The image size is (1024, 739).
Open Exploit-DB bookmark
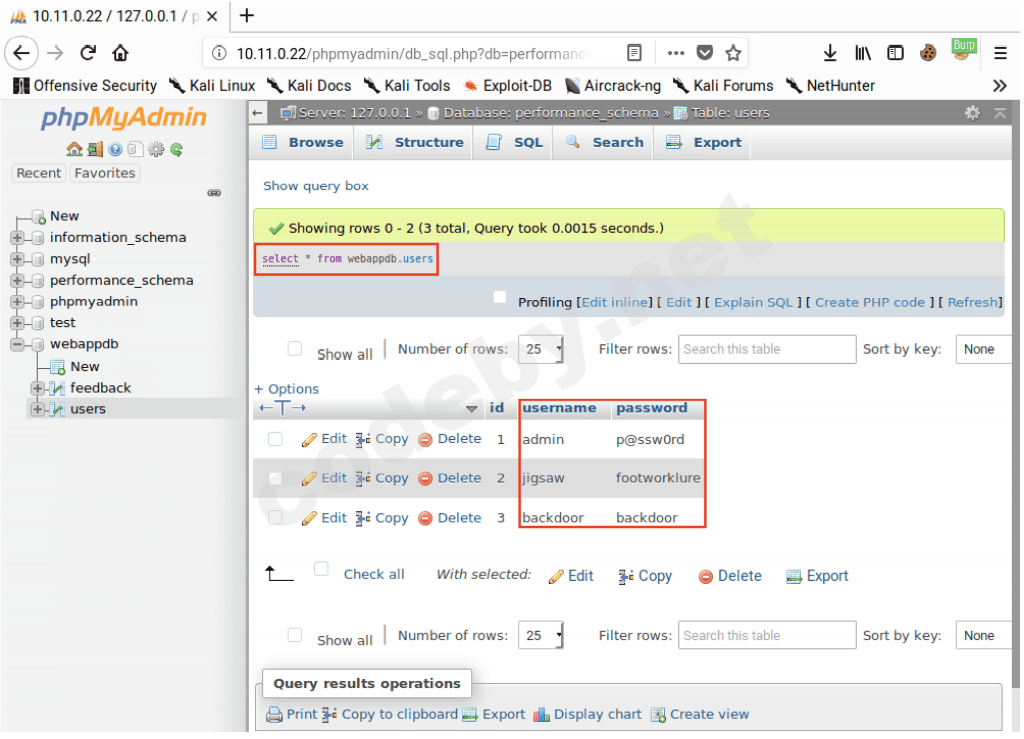coord(508,86)
